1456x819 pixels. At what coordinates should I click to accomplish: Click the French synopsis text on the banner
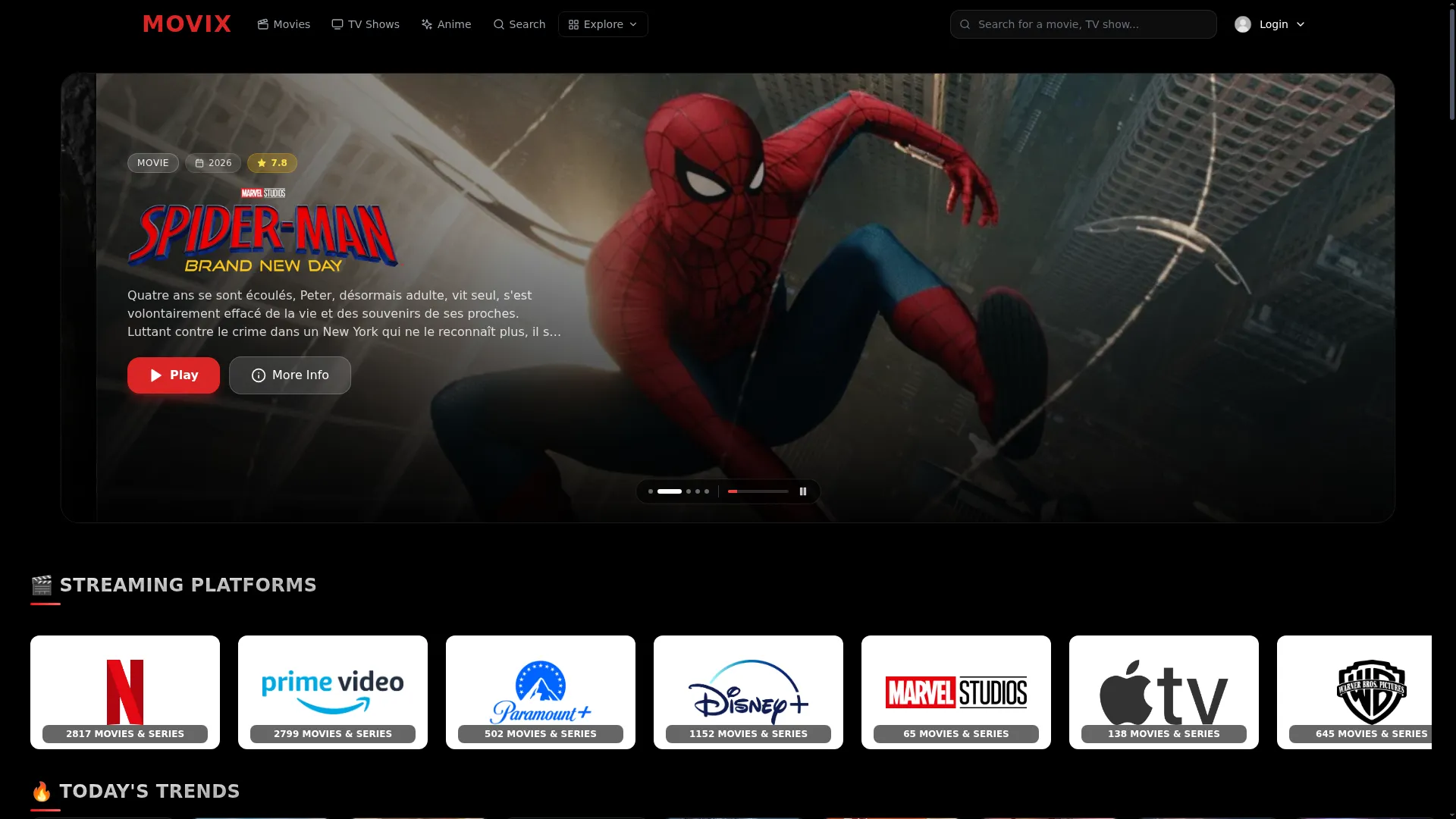pos(344,314)
